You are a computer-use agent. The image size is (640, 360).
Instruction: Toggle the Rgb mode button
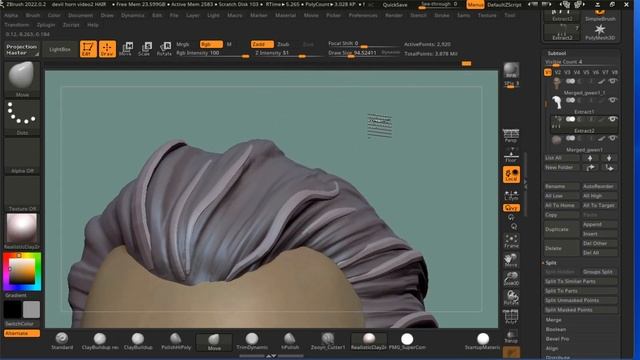[211, 44]
